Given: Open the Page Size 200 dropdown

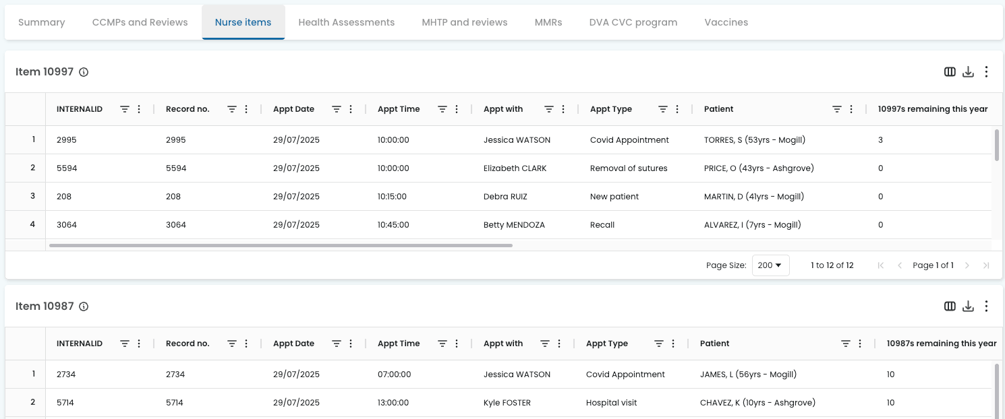Looking at the screenshot, I should pos(770,265).
